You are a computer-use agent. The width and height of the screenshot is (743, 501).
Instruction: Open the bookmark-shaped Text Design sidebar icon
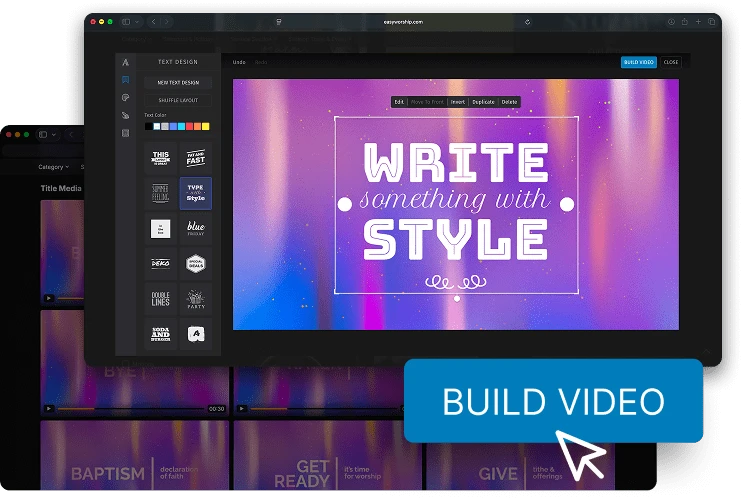[x=126, y=80]
